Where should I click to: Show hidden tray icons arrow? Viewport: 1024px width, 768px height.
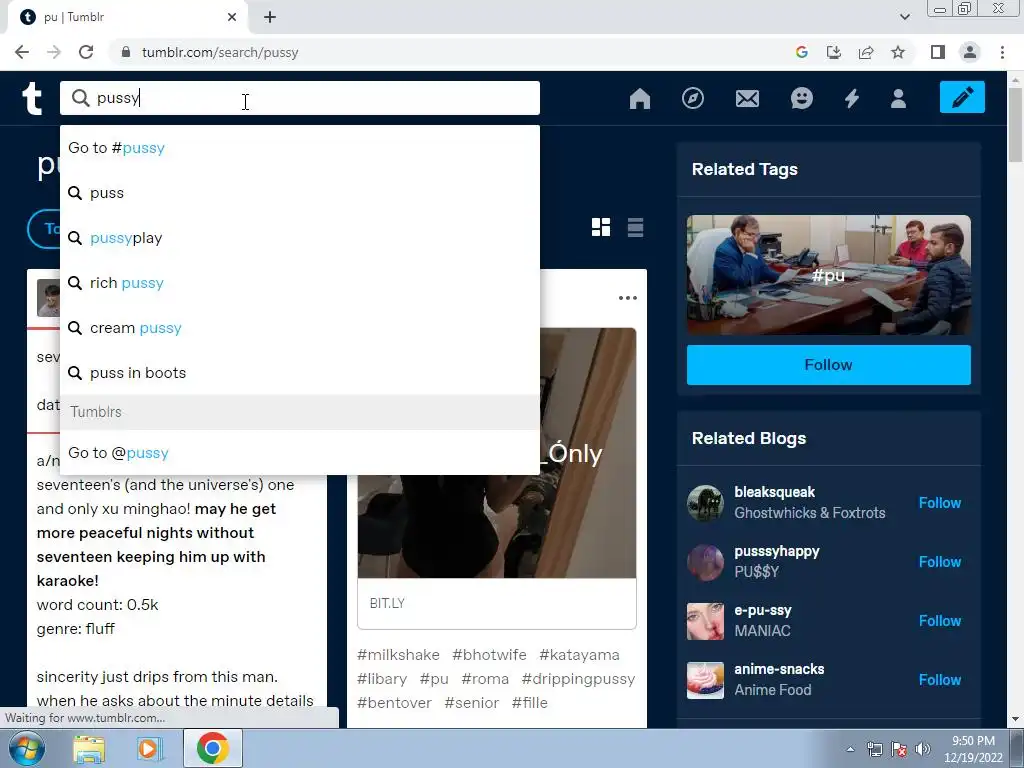pos(850,749)
